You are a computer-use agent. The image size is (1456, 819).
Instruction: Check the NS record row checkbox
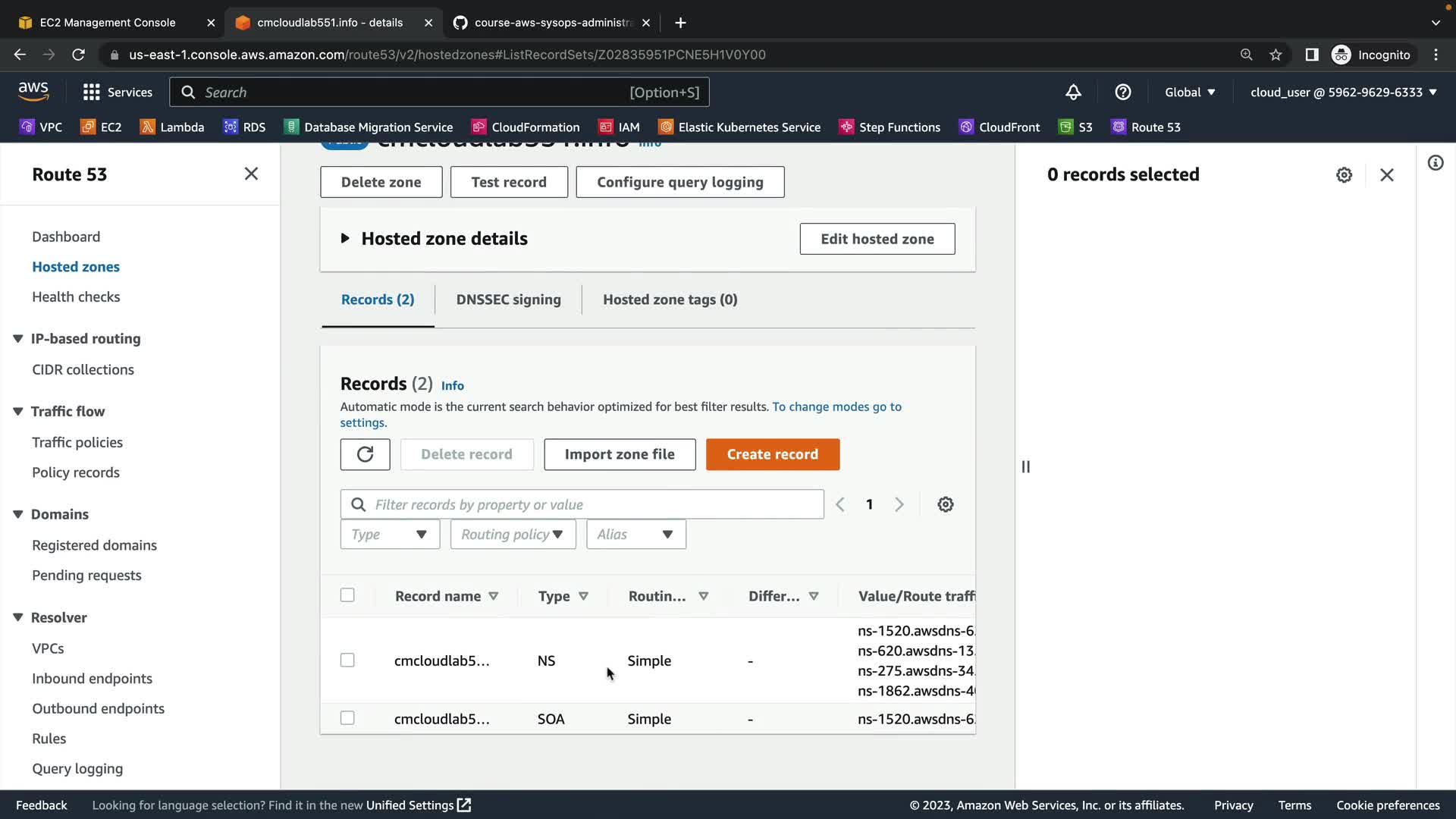point(347,661)
